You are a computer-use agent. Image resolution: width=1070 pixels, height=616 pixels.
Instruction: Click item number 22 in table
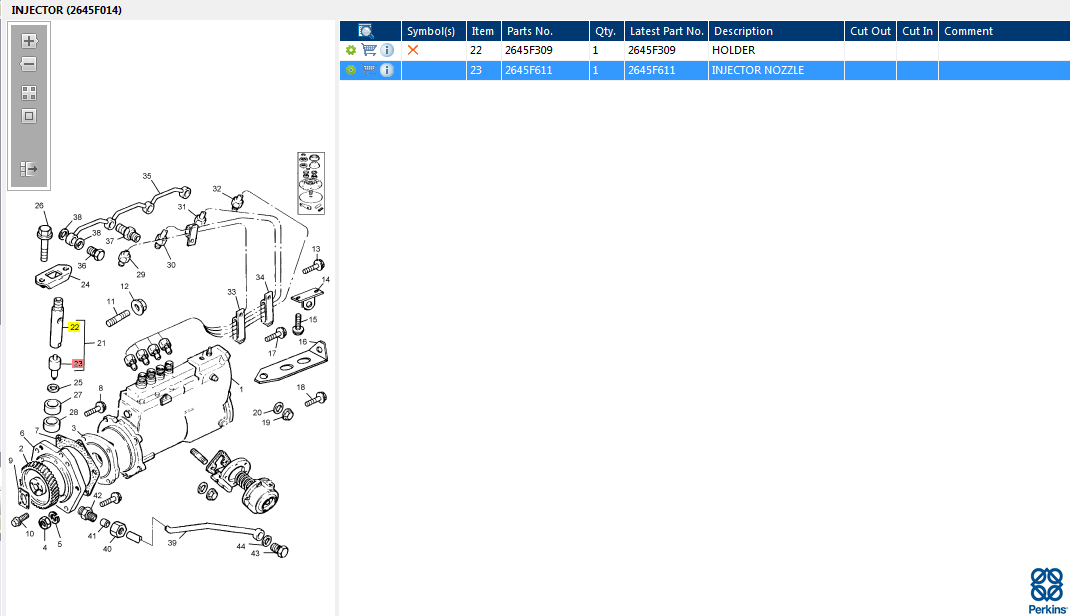[x=476, y=50]
